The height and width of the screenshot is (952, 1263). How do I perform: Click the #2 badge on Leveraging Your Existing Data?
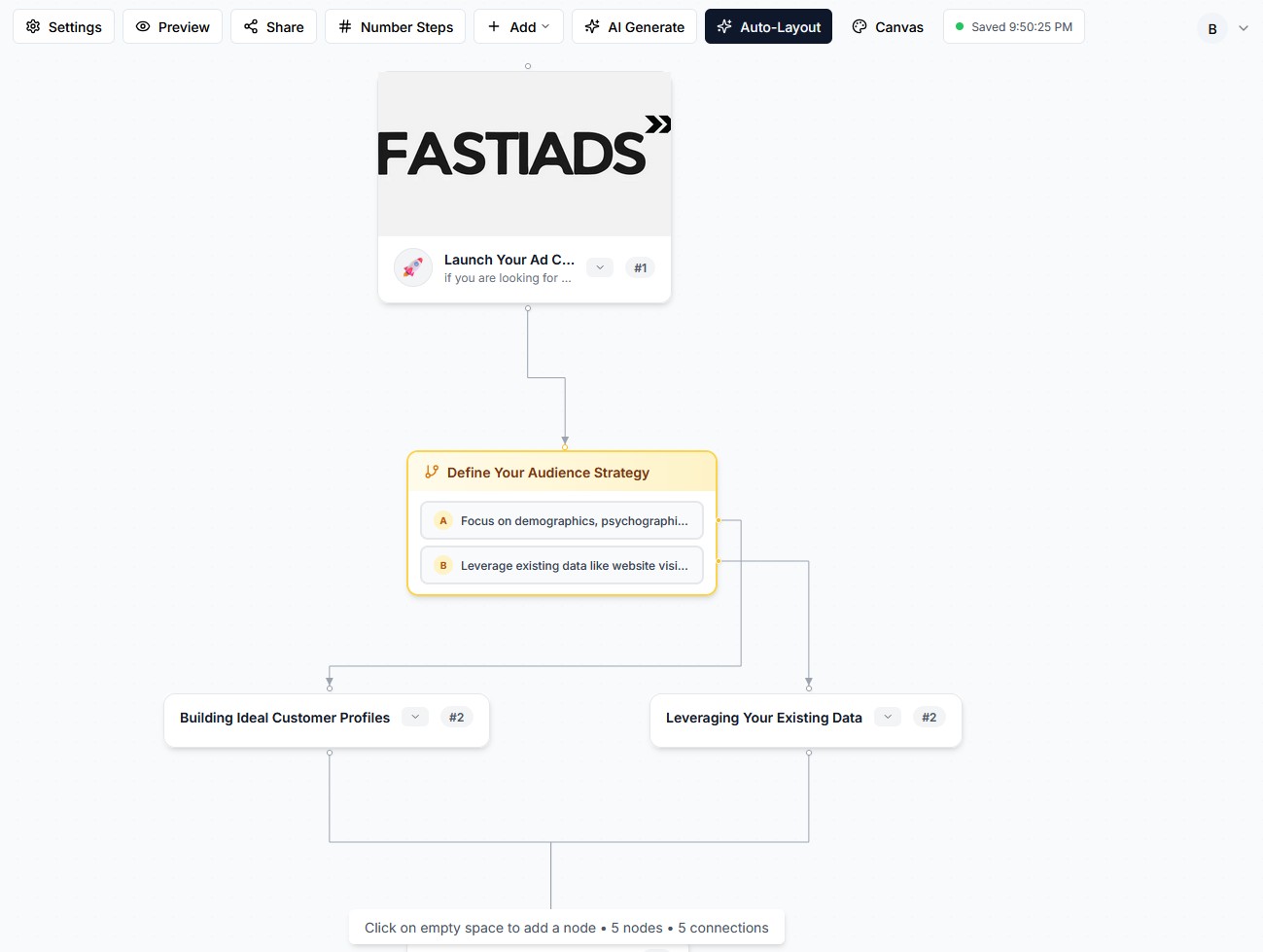(929, 717)
